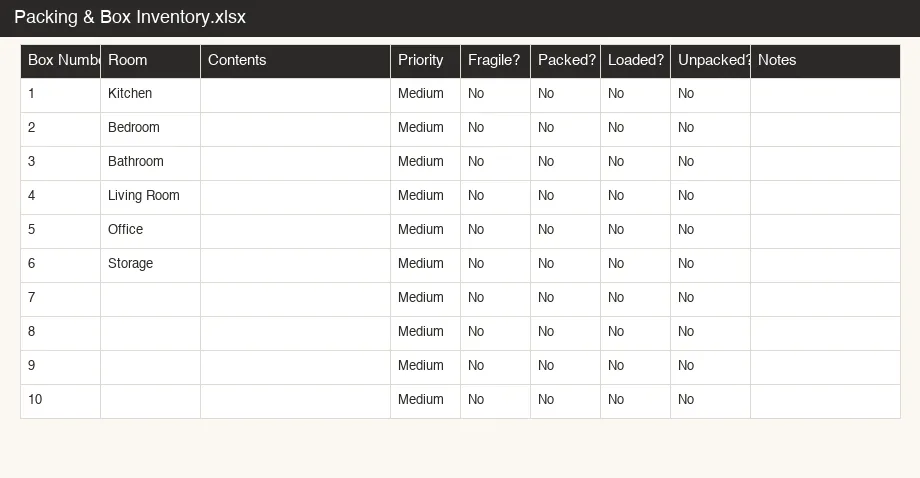
Task: Select Loaded? cell for box 7
Action: [635, 299]
